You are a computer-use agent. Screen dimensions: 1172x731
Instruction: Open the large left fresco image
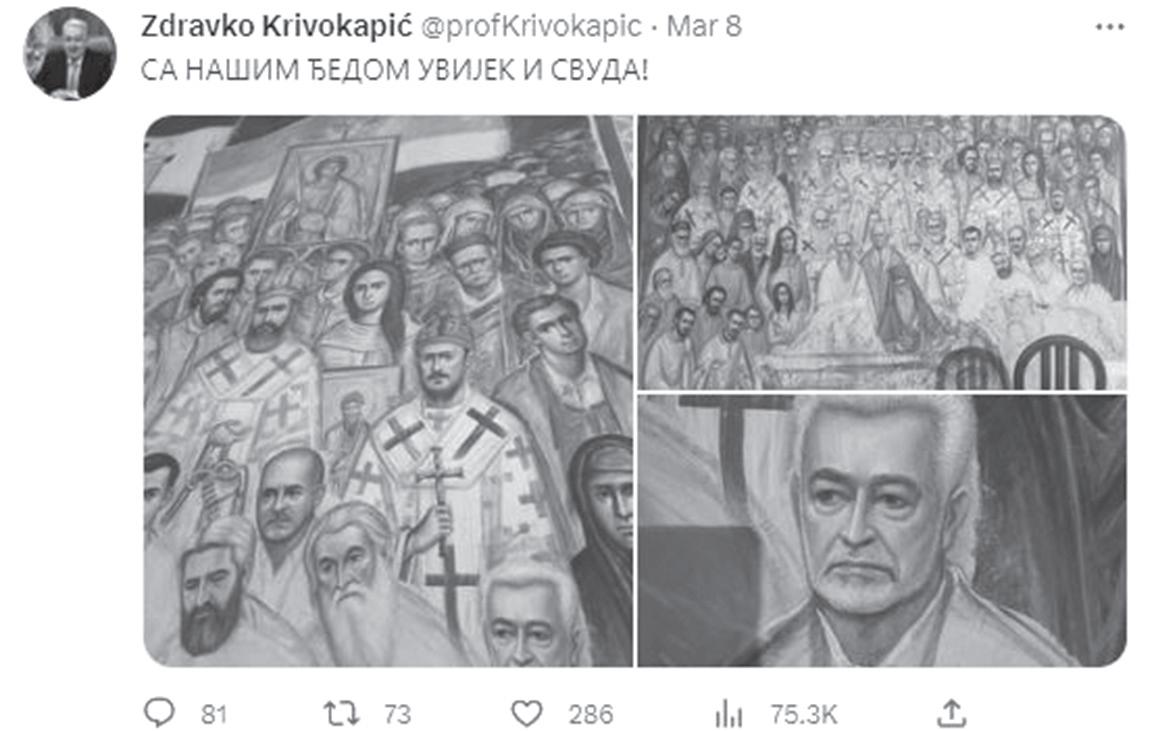pos(389,391)
